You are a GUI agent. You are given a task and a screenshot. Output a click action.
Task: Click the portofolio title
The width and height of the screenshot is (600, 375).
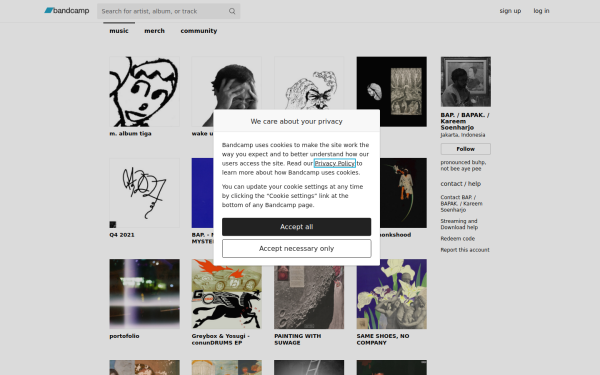pos(124,336)
